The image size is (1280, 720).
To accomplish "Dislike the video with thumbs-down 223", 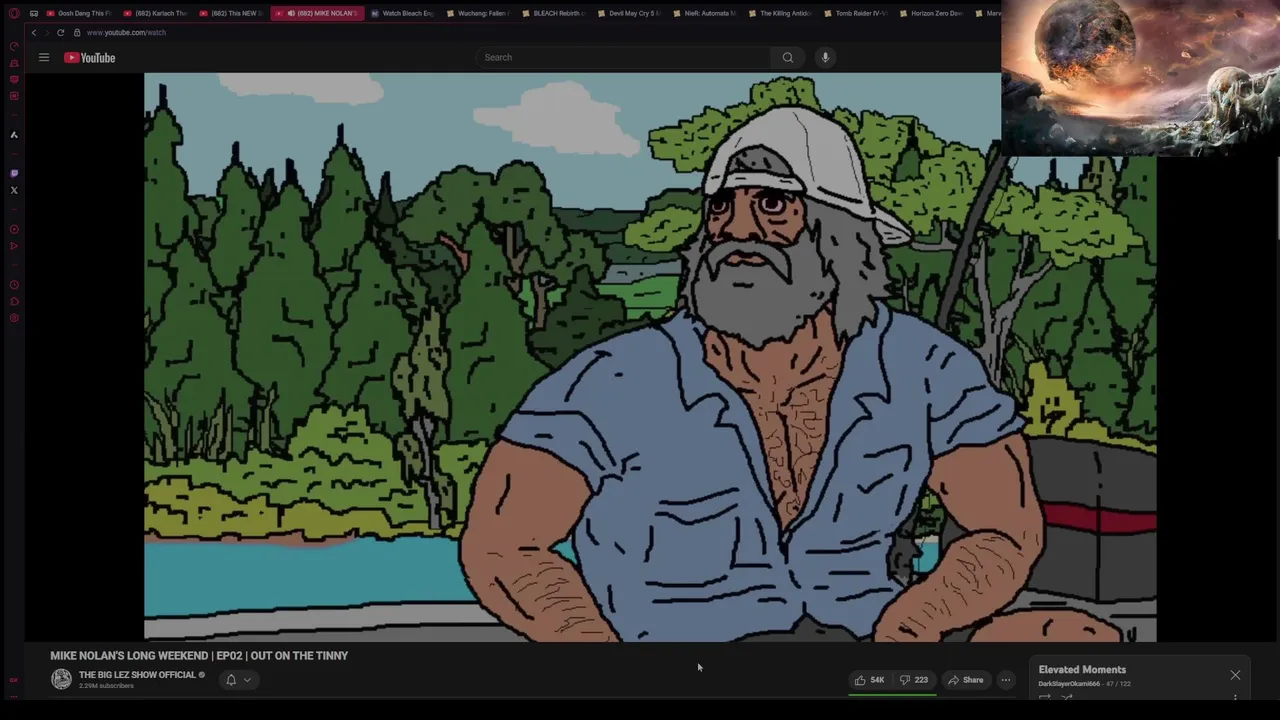I will tap(914, 680).
